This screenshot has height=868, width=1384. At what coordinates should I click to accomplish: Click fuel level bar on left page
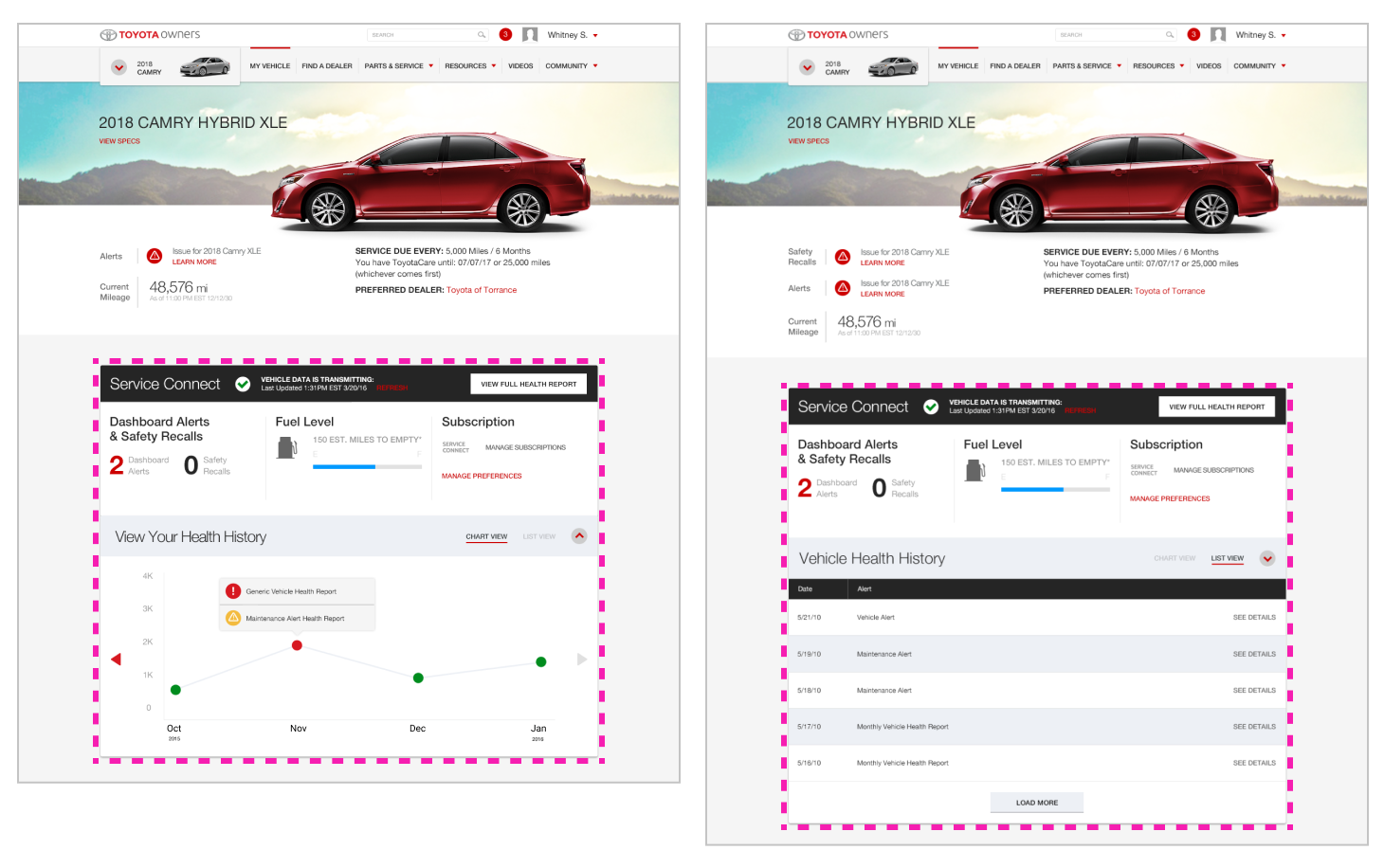click(367, 466)
